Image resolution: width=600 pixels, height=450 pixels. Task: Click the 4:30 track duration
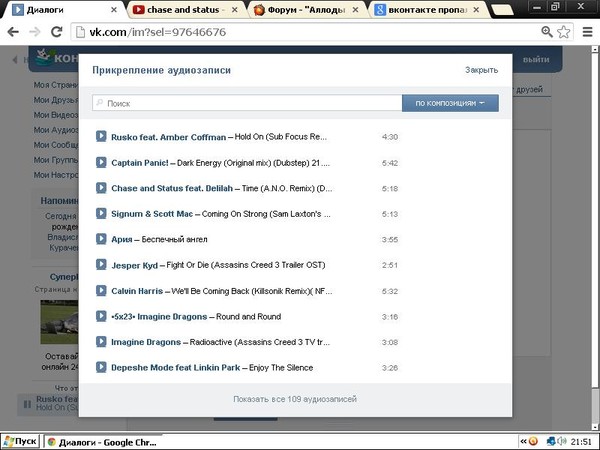[390, 137]
